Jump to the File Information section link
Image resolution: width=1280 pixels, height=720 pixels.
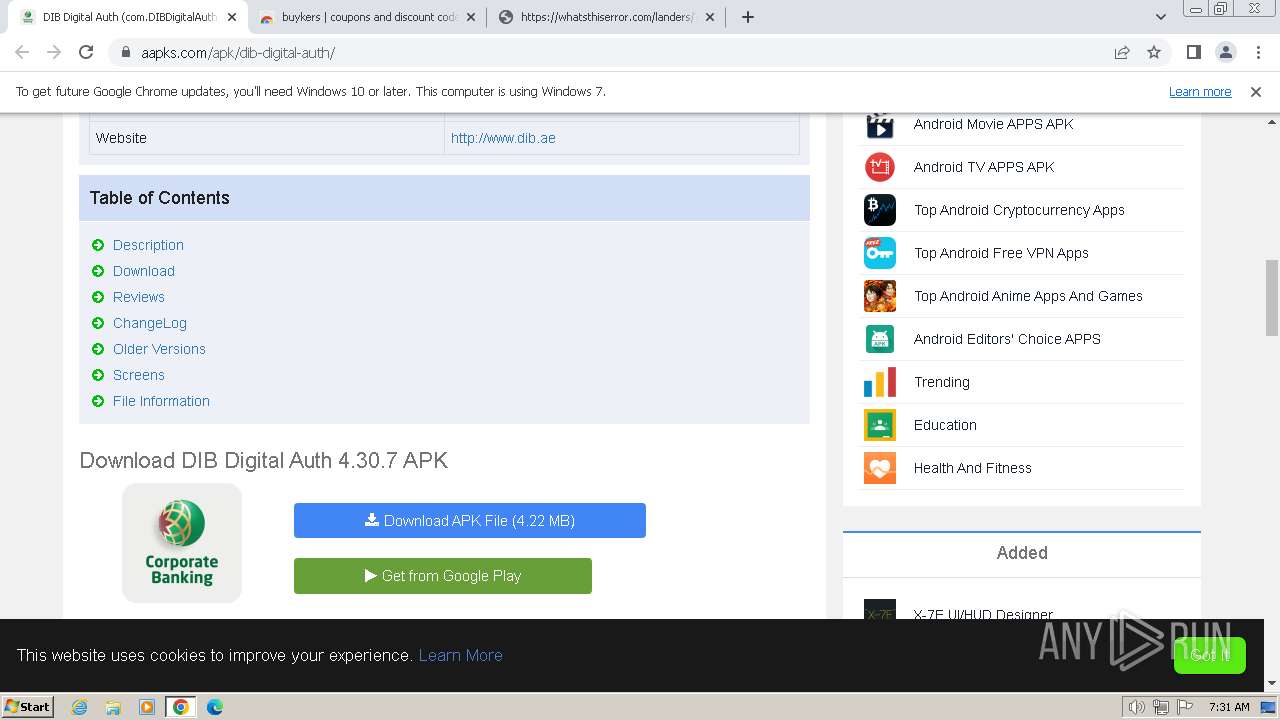(x=161, y=401)
